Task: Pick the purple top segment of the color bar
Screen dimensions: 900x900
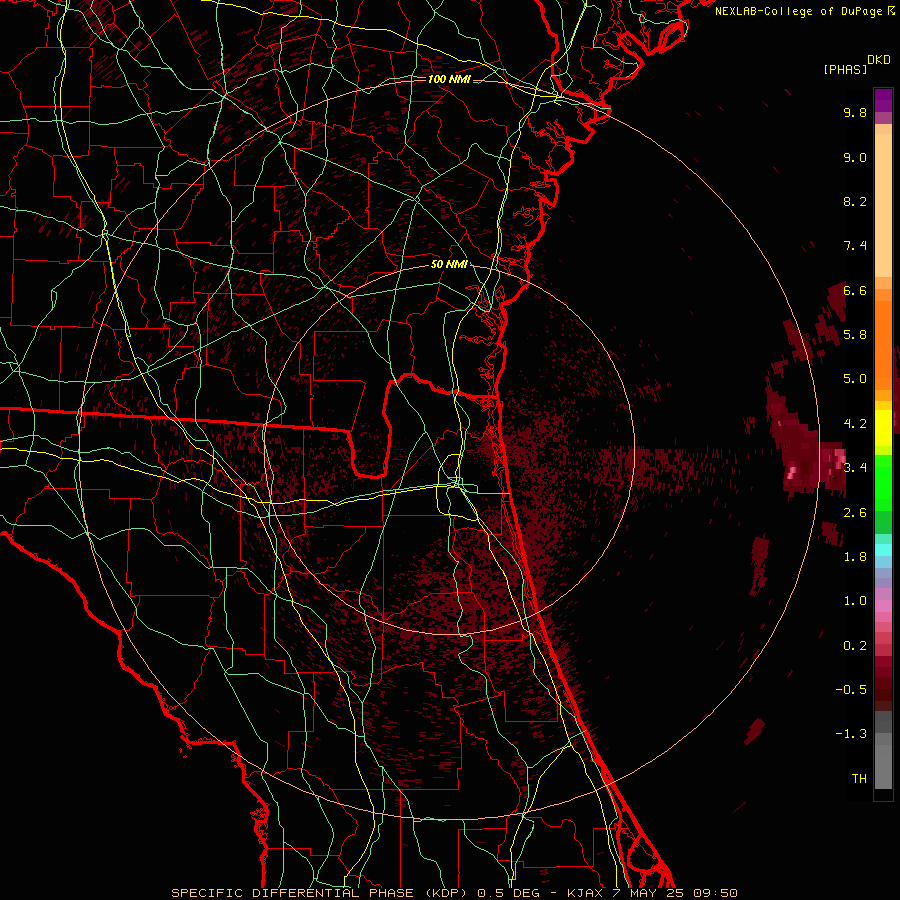Action: click(883, 100)
